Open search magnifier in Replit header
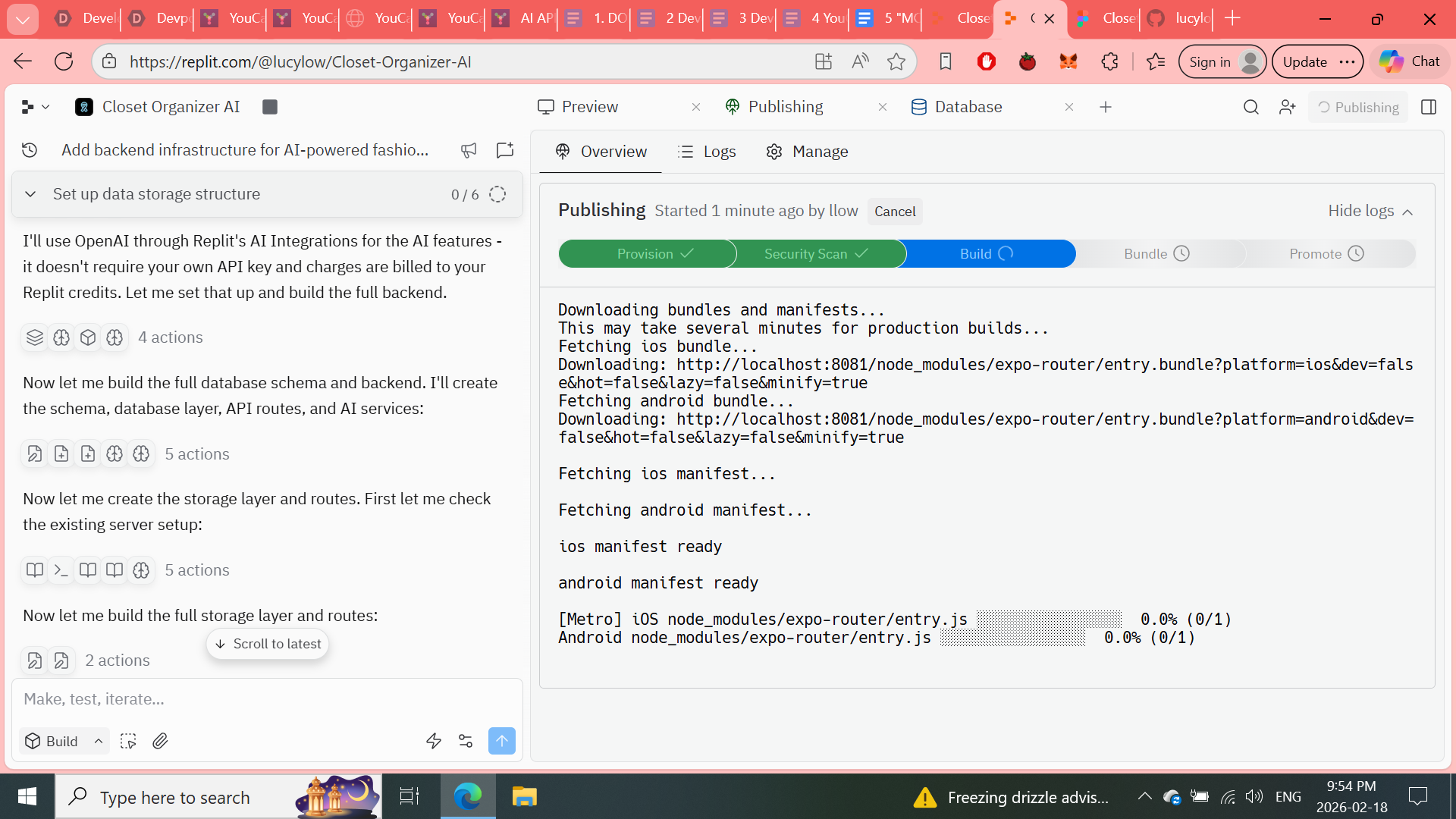 point(1251,107)
